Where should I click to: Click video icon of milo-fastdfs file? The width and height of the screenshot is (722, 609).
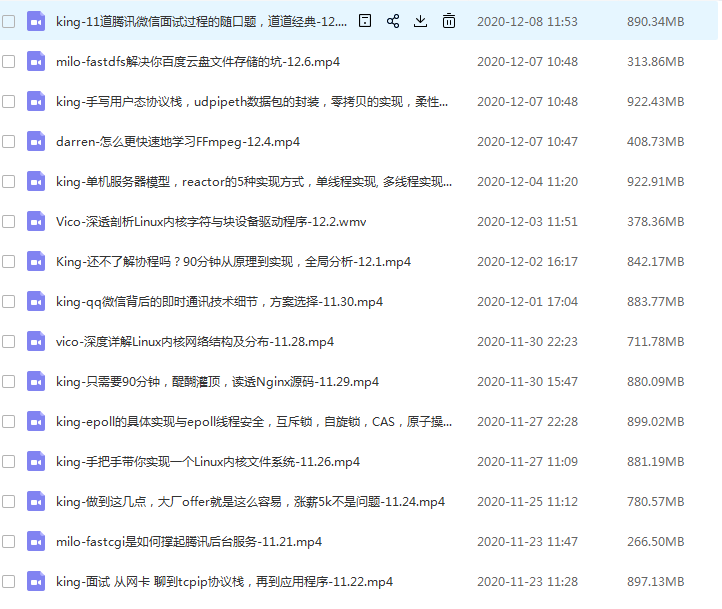click(36, 61)
